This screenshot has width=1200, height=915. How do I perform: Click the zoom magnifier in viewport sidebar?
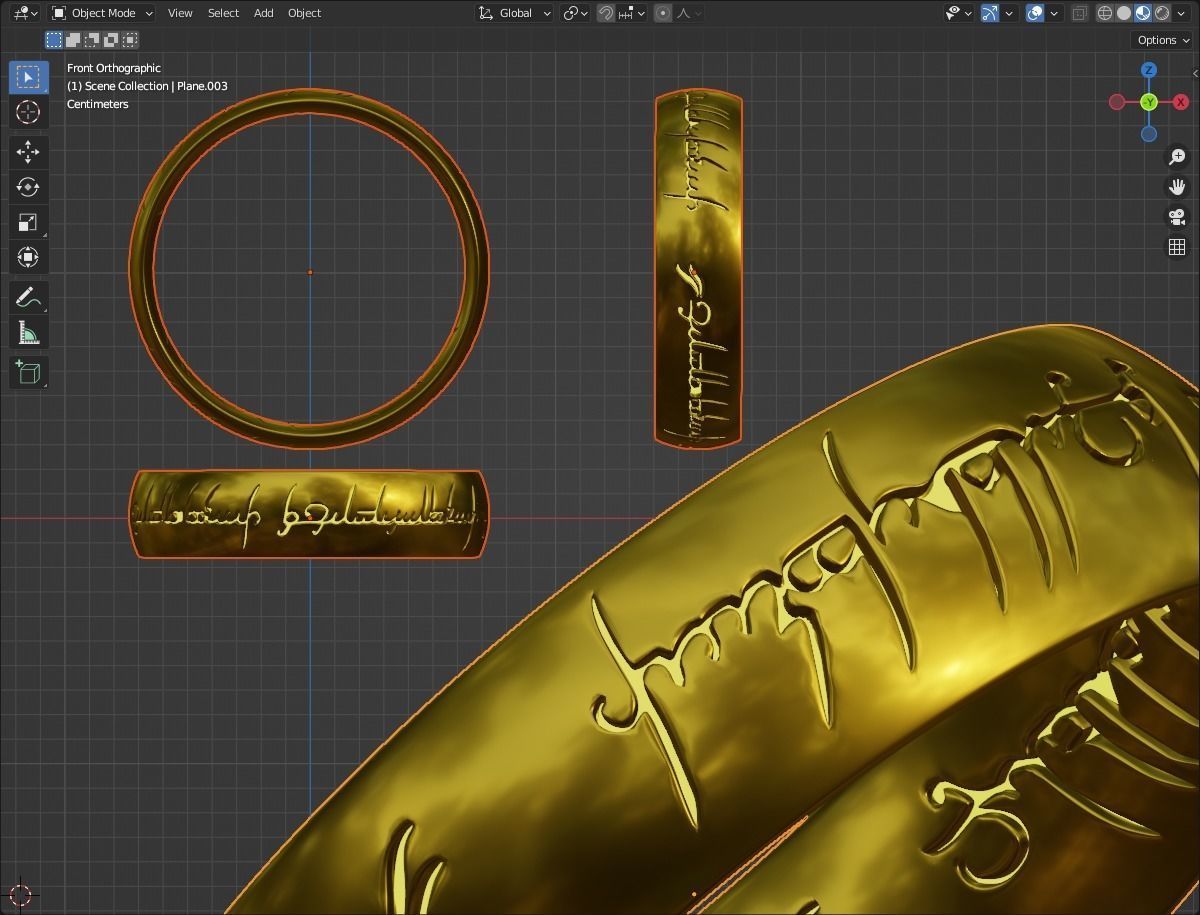(1177, 156)
